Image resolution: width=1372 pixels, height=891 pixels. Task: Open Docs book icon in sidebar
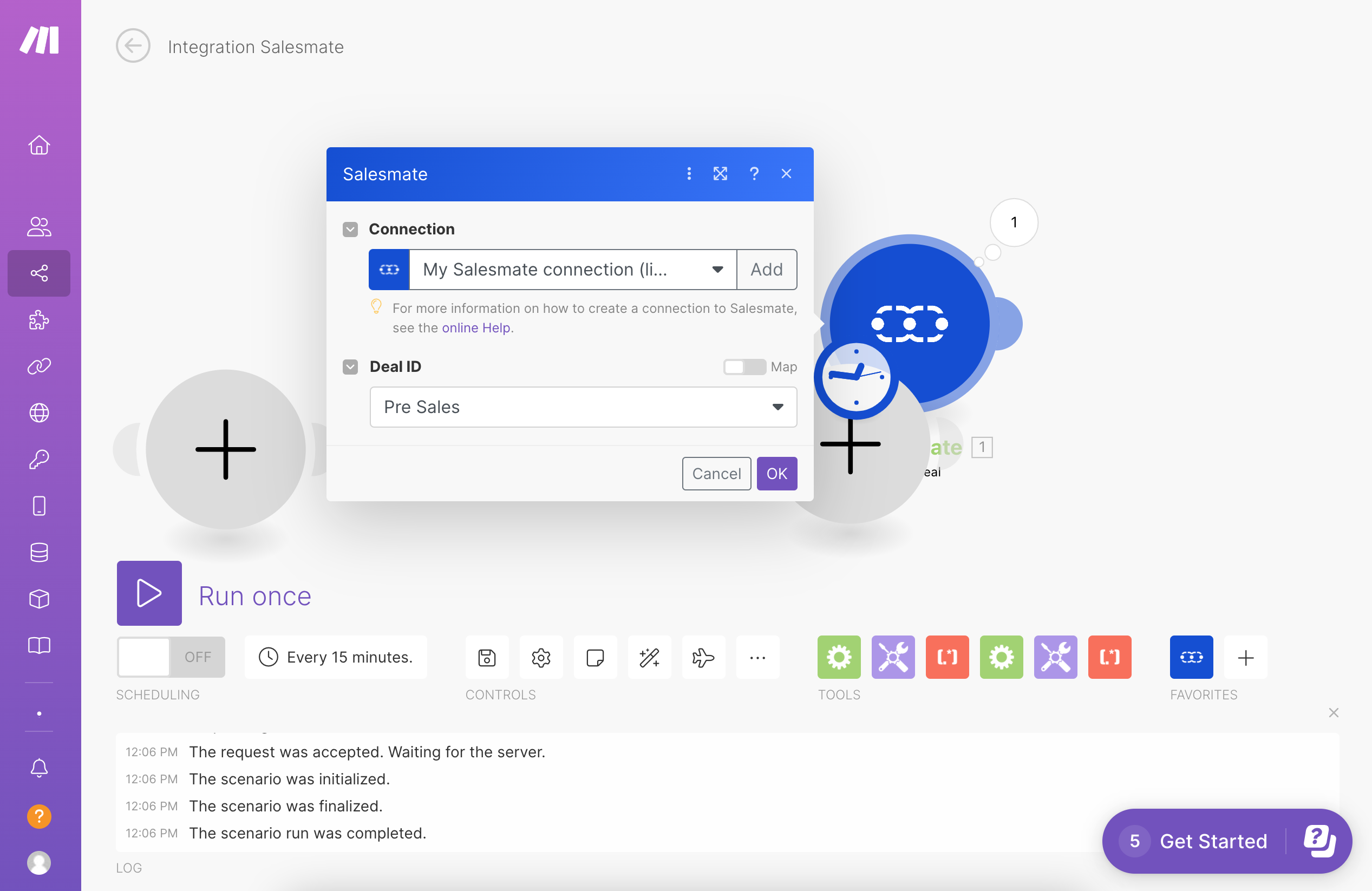(39, 645)
